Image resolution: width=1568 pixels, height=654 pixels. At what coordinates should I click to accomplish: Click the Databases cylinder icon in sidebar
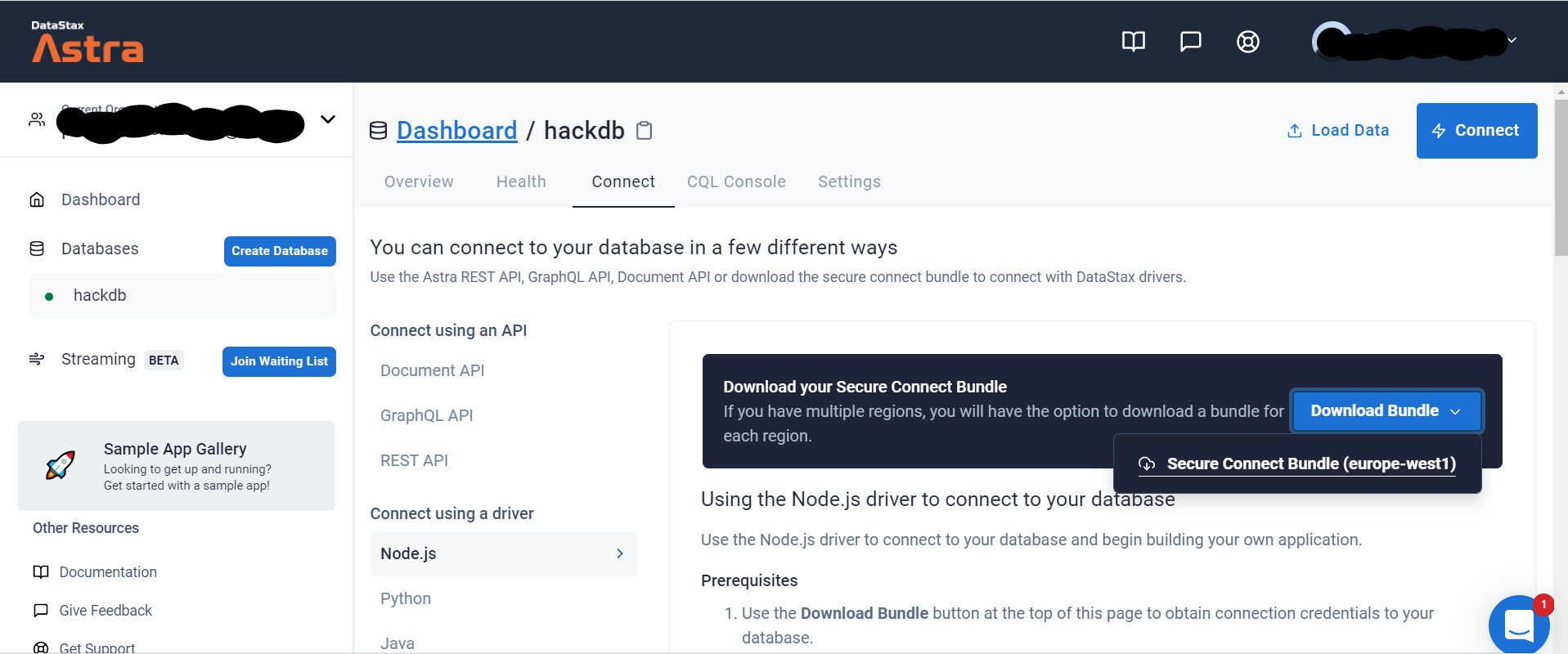pos(37,249)
